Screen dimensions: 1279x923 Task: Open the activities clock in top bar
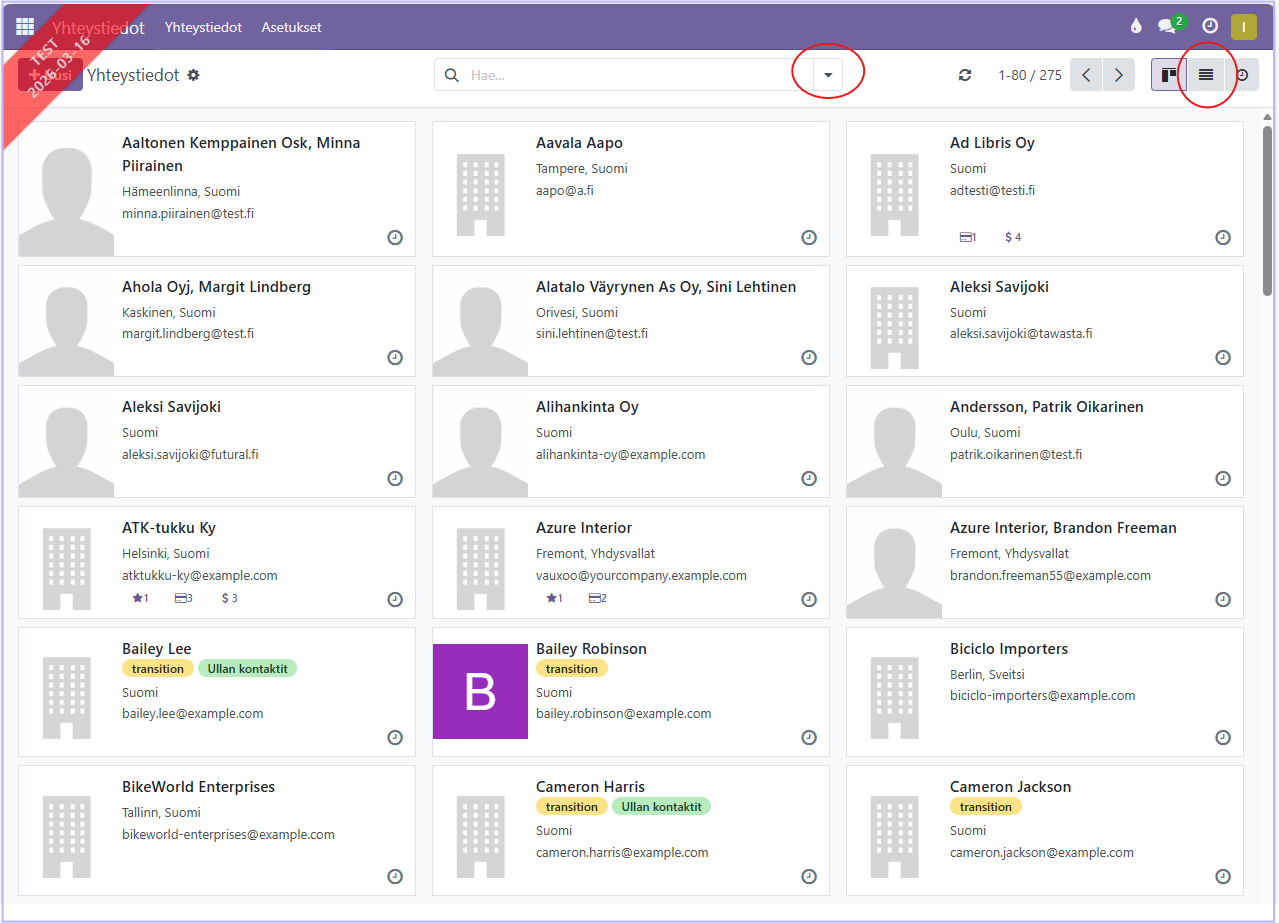pyautogui.click(x=1210, y=27)
